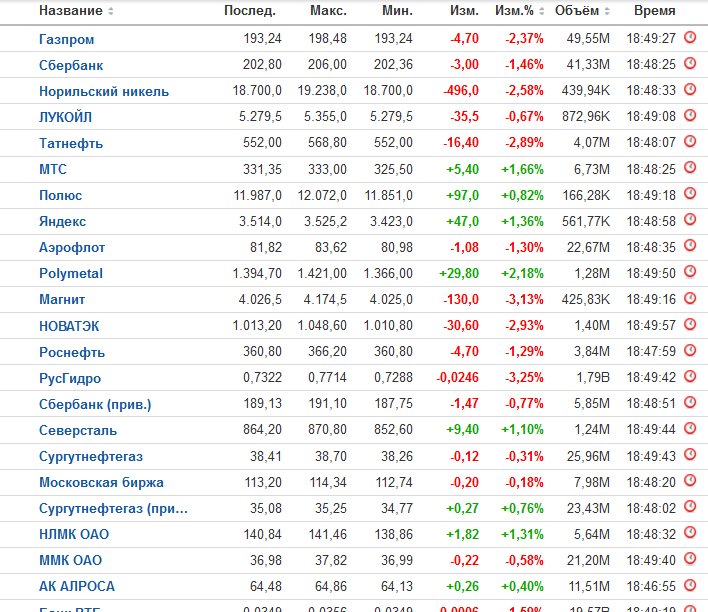The height and width of the screenshot is (612, 708).
Task: Click the clock icon in the Магнит row
Action: click(x=690, y=298)
